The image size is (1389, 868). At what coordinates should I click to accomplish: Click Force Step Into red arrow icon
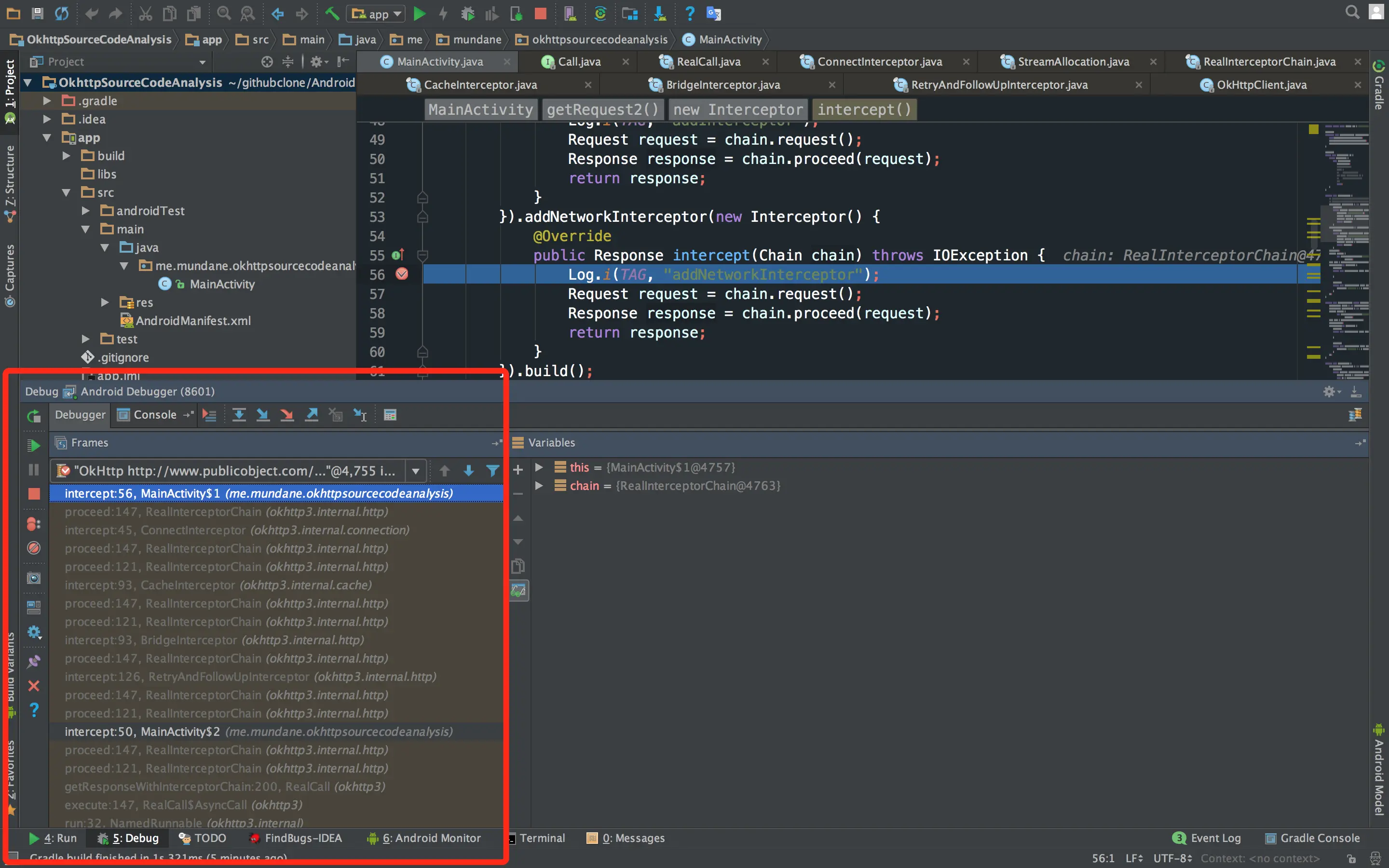pos(287,415)
